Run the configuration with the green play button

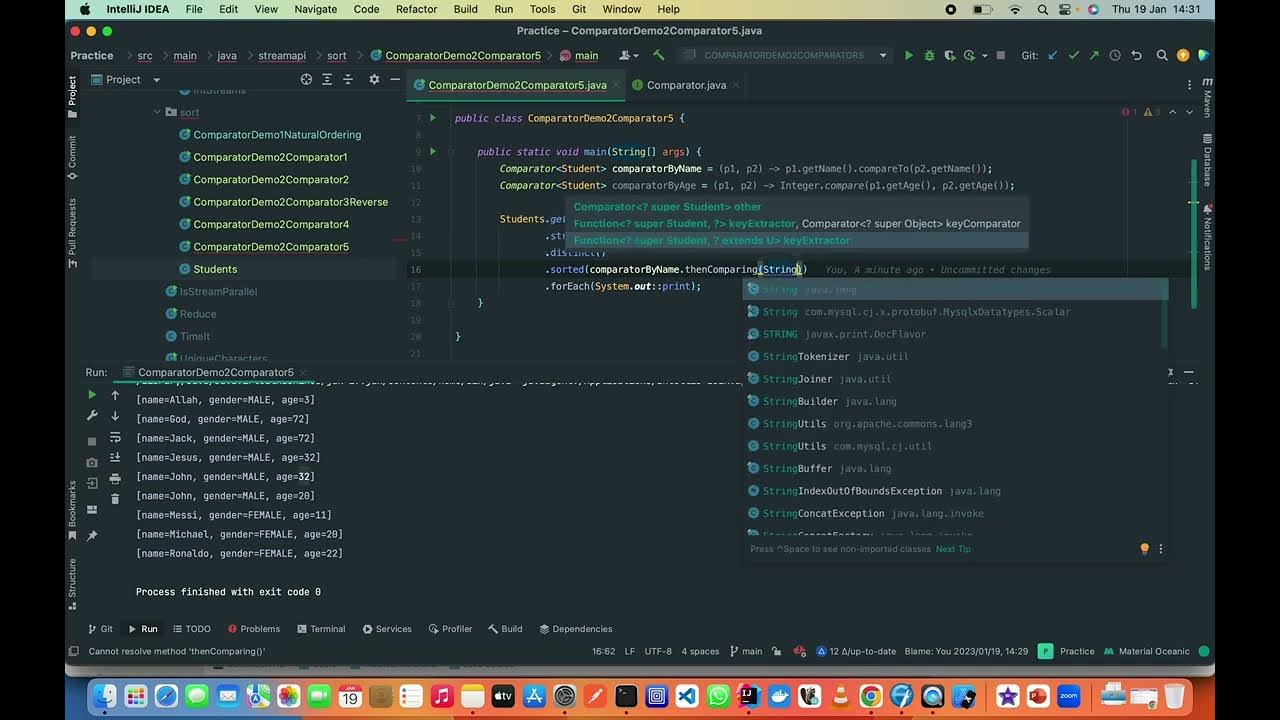pos(908,56)
